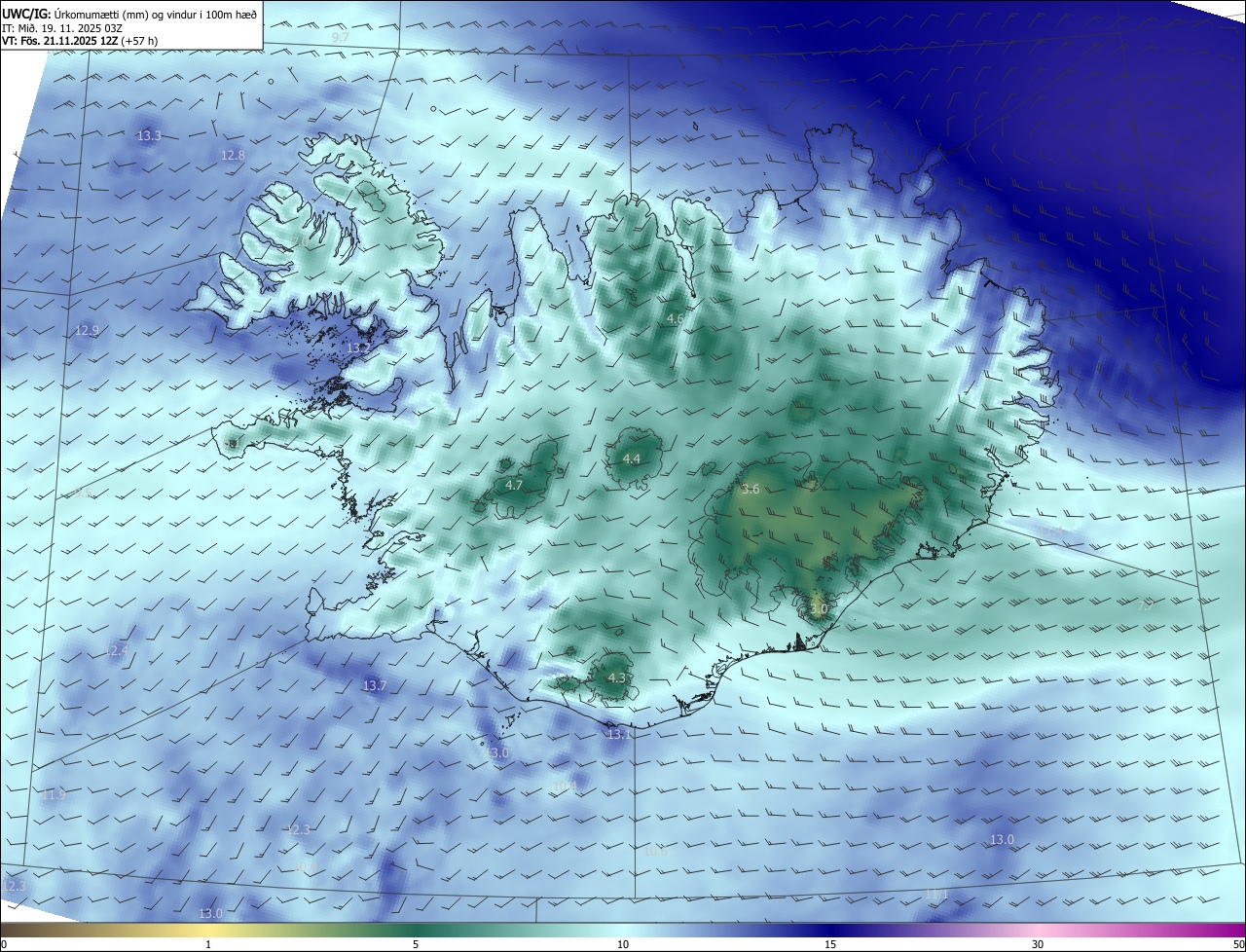
Task: Click the colorbar tick labeled 50
Action: click(x=1238, y=944)
